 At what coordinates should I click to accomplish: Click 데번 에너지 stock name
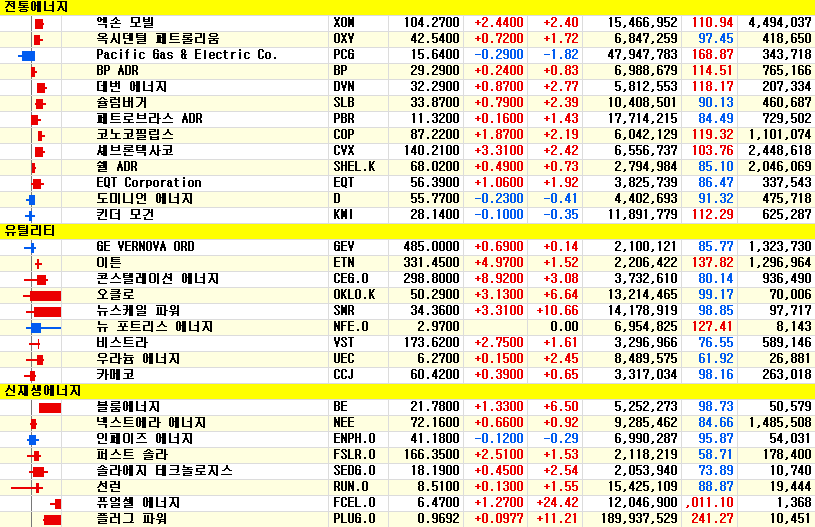(132, 87)
